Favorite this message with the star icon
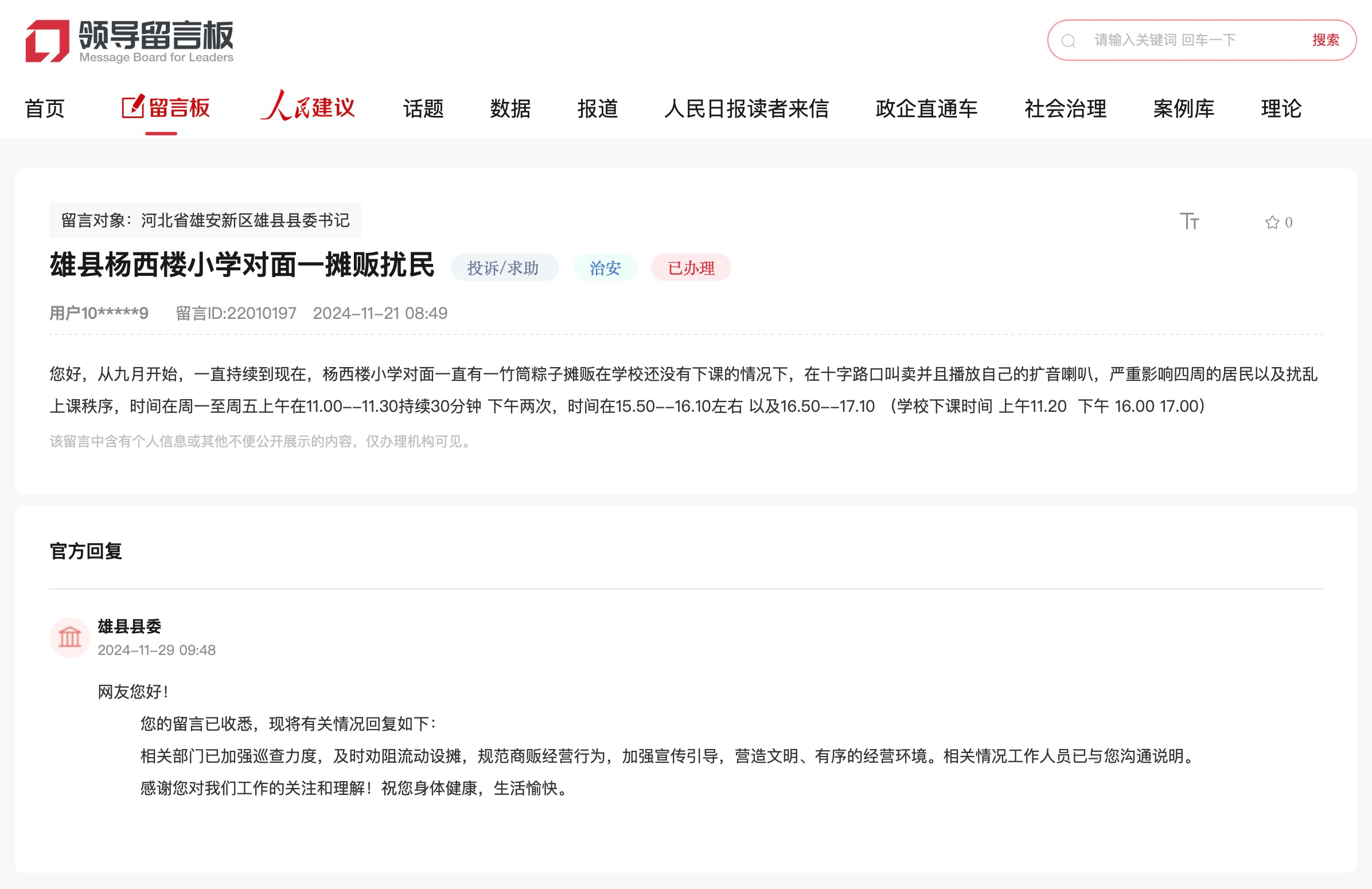1372x889 pixels. coord(1272,223)
